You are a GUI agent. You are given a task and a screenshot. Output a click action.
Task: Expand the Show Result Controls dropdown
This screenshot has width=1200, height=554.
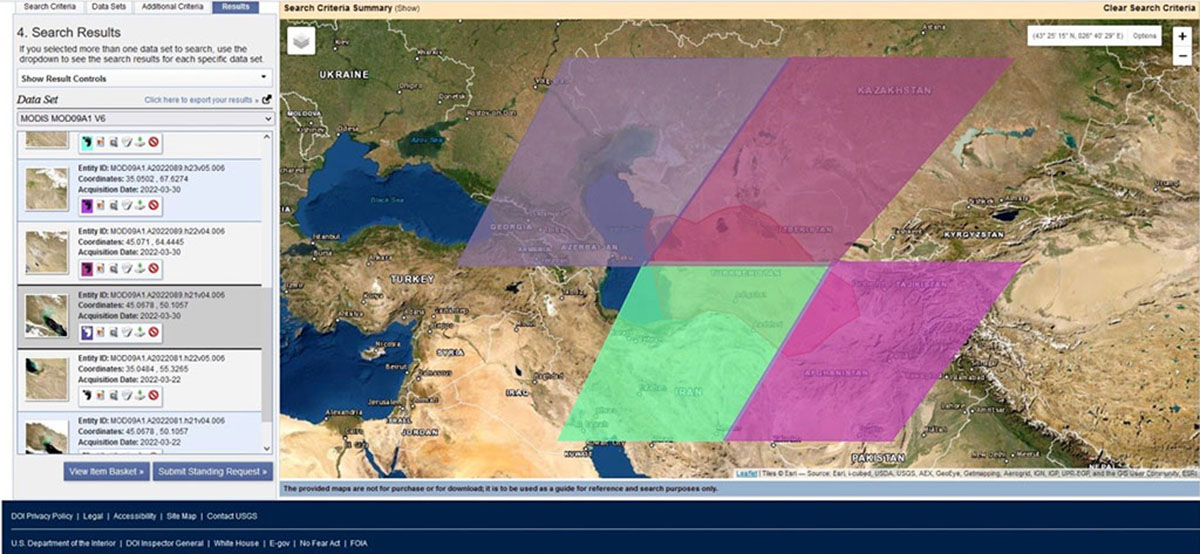pos(145,78)
